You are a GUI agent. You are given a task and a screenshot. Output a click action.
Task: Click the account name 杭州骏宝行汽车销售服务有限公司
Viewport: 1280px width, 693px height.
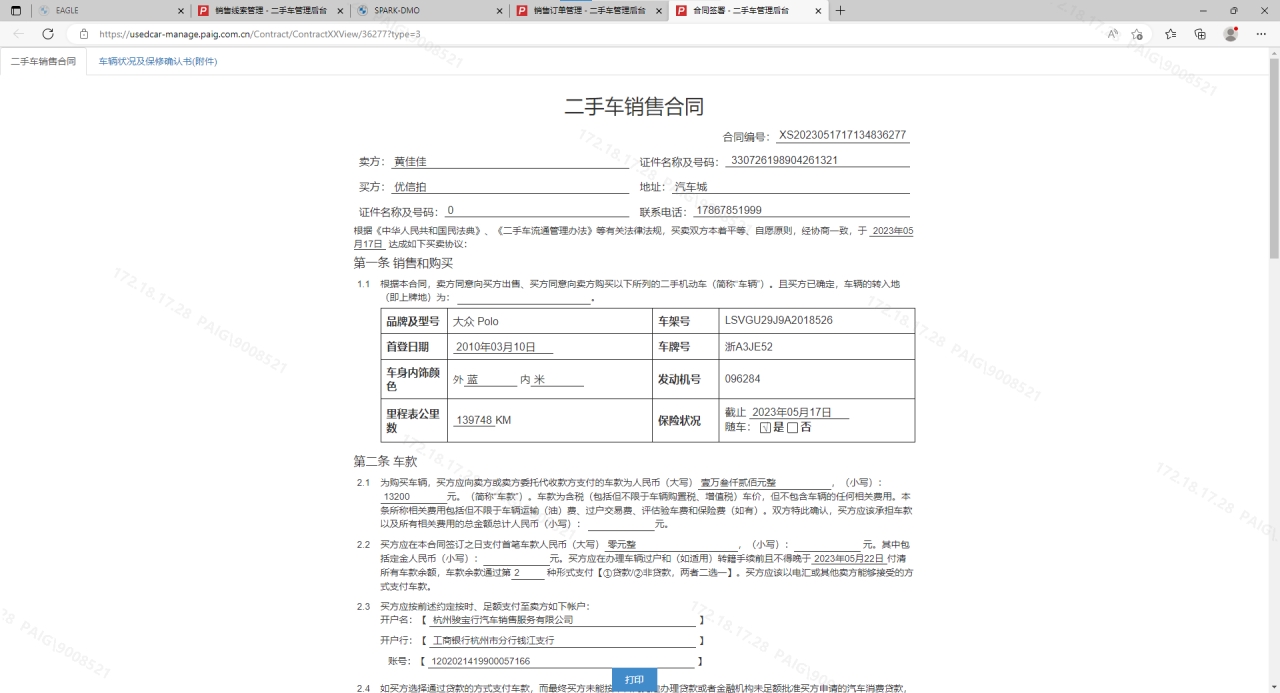(564, 620)
